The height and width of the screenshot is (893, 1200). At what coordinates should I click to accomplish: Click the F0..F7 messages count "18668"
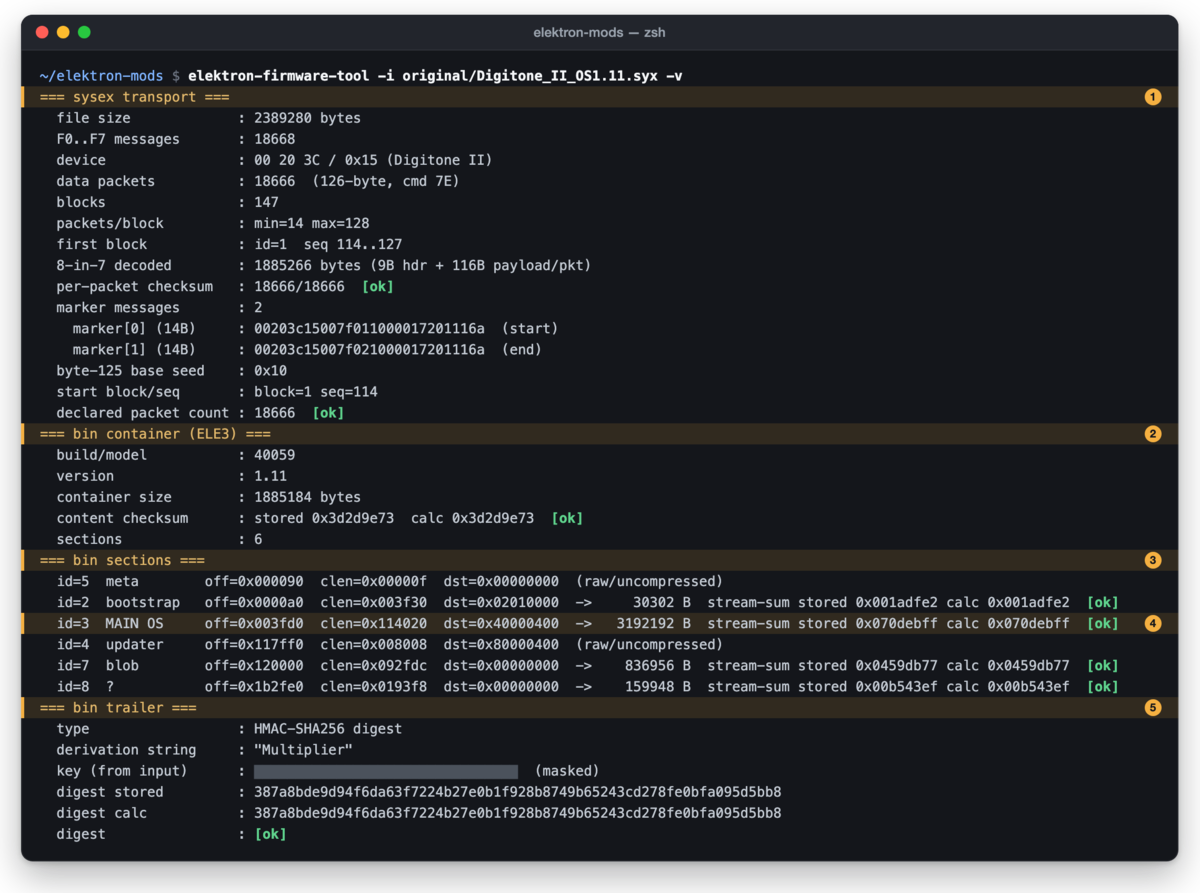(274, 139)
